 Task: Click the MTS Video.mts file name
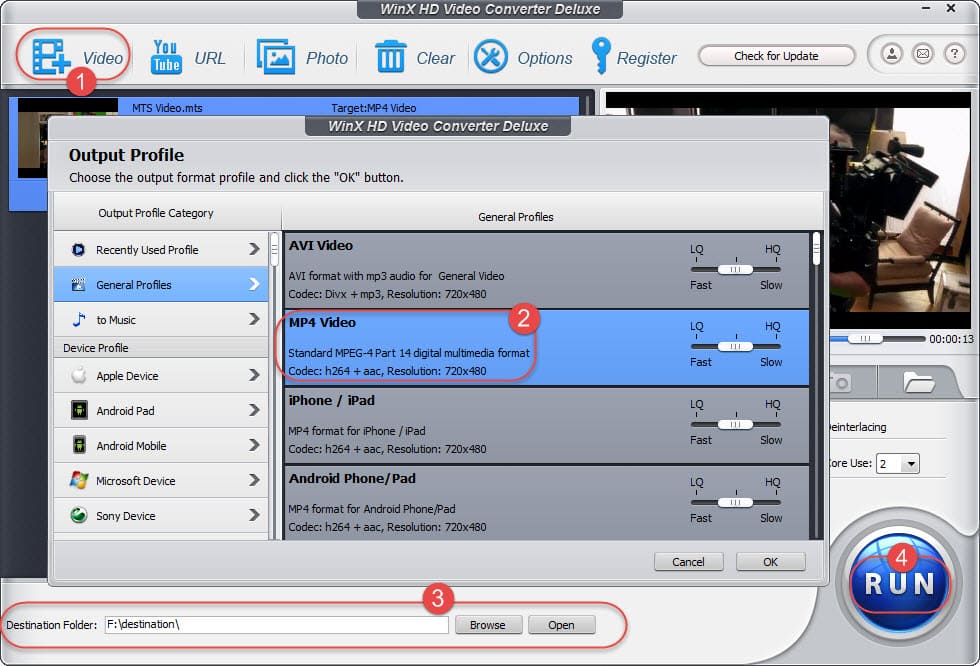click(x=167, y=108)
